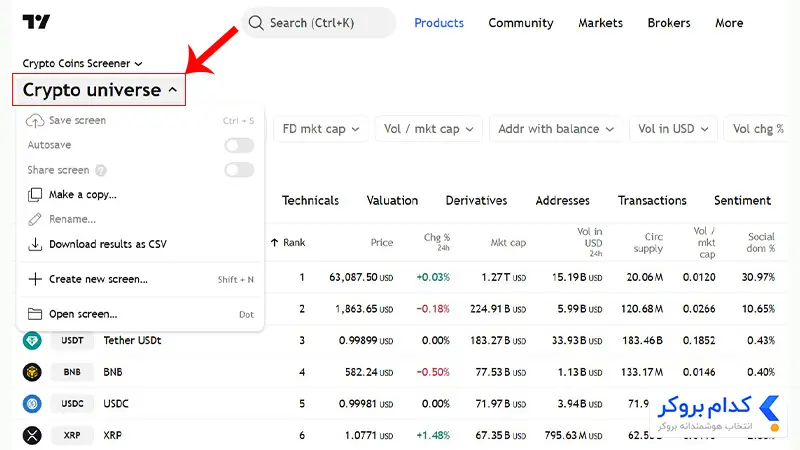This screenshot has height=450, width=800.
Task: Collapse the Crypto universe dropdown
Action: point(99,90)
